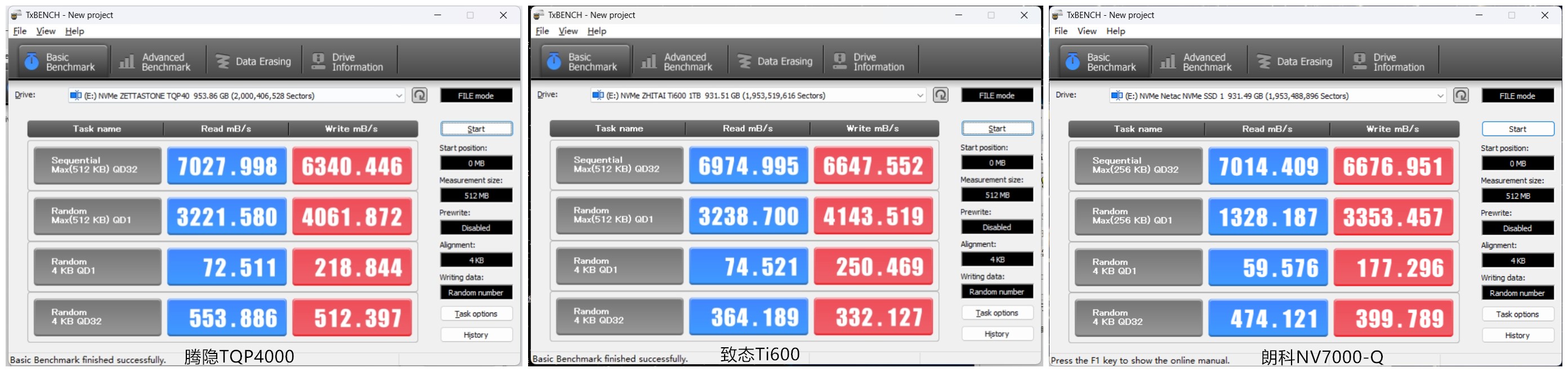This screenshot has height=372, width=1568.
Task: Open the Help menu in the Netac window
Action: [x=1116, y=31]
